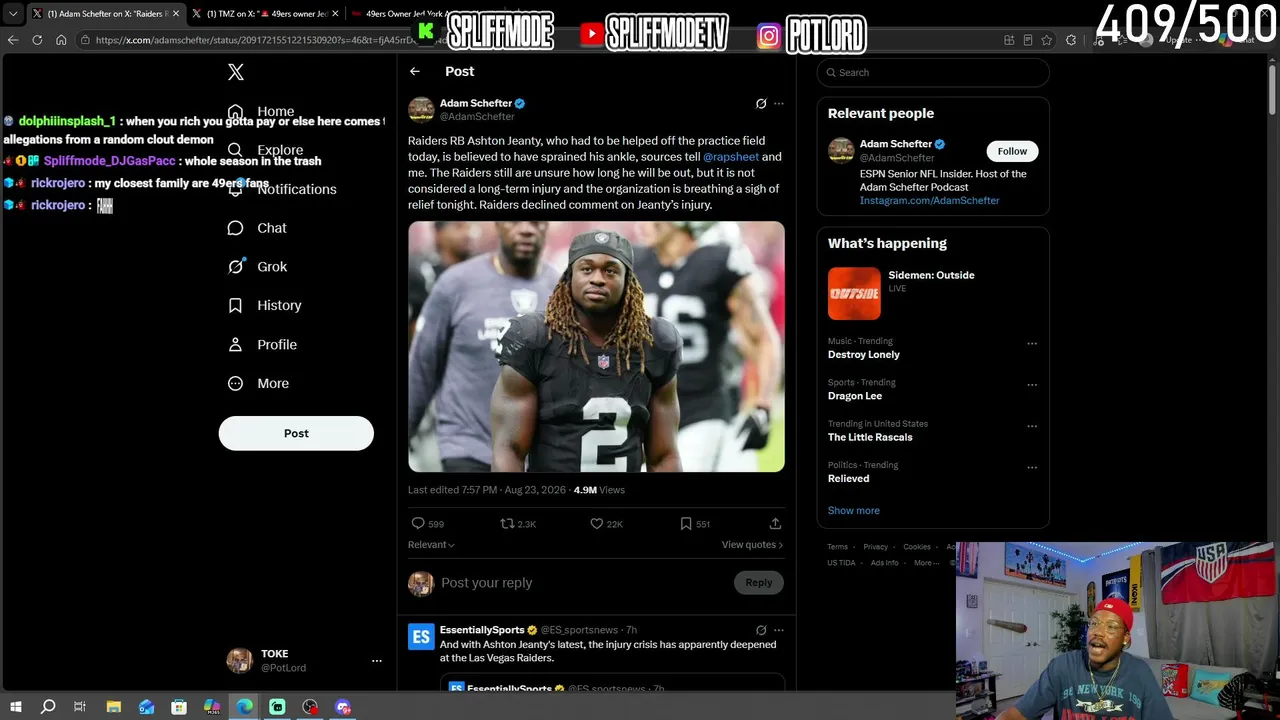
Task: Open Grok from the sidebar
Action: [257, 267]
